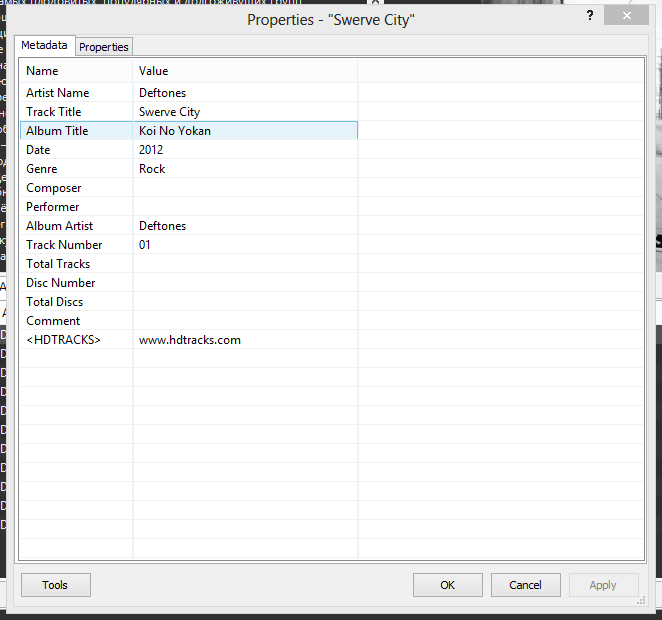
Task: Select the Track Number row label
Action: point(64,245)
